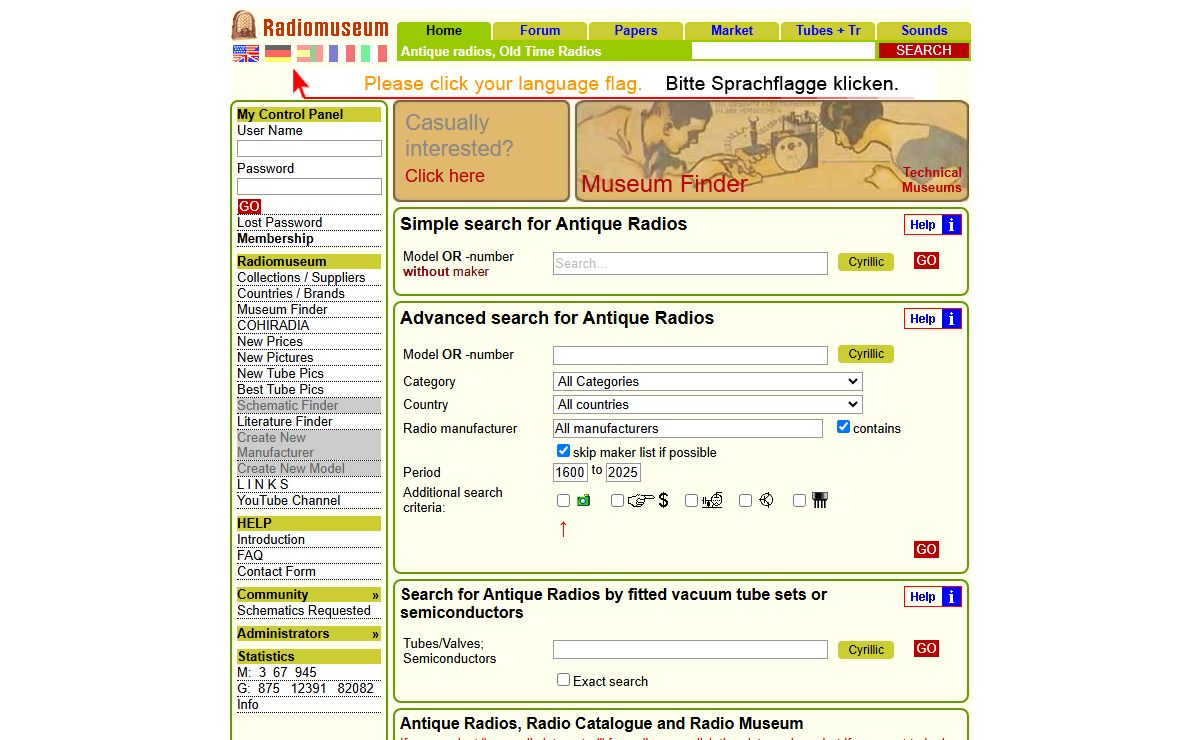The height and width of the screenshot is (740, 1200).
Task: Switch to the Papers tab
Action: coord(636,31)
